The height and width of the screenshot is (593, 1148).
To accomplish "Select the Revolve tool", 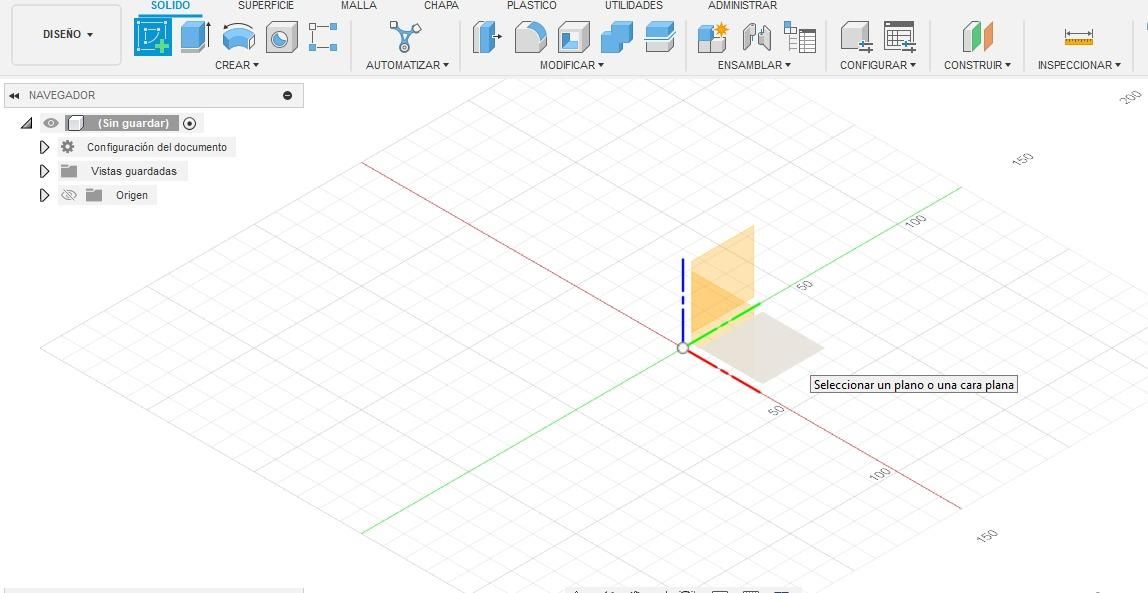I will pos(239,37).
